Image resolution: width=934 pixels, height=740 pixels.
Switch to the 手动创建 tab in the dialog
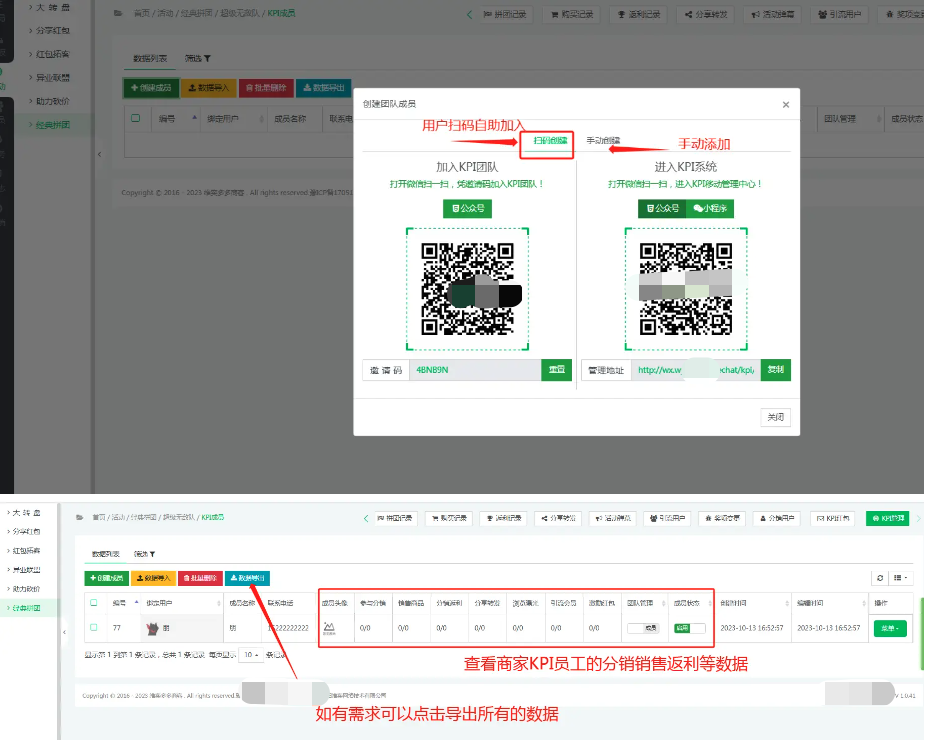click(603, 141)
